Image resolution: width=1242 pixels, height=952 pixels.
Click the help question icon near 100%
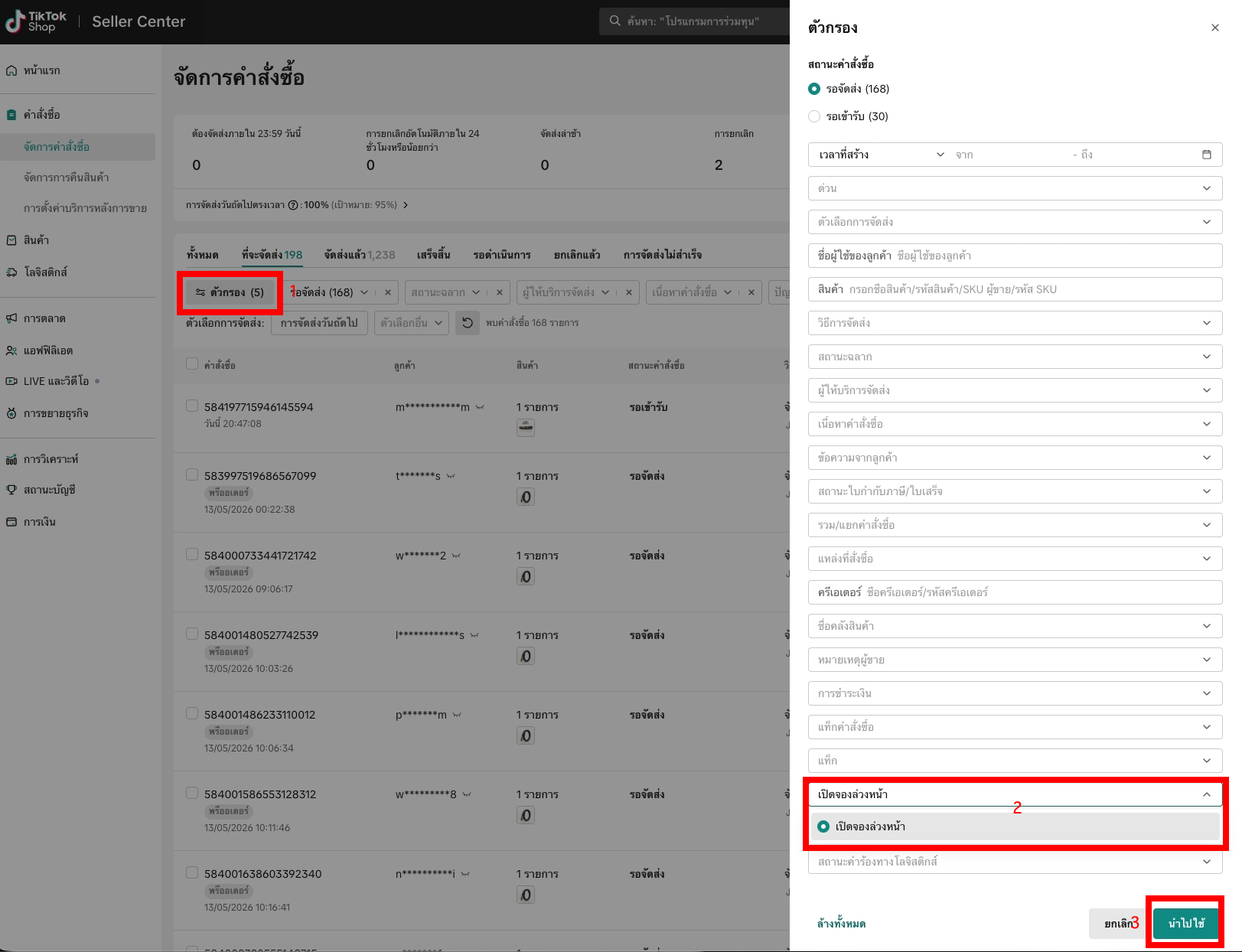pyautogui.click(x=293, y=205)
